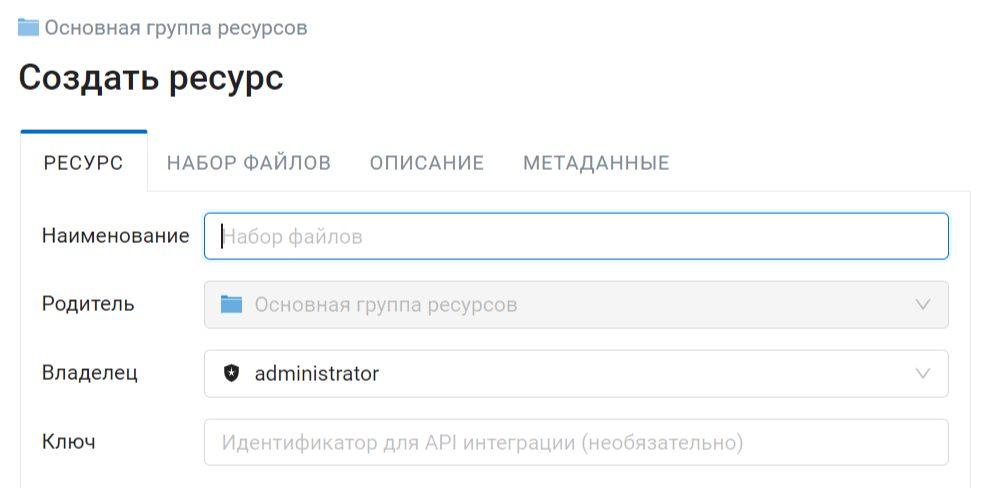Click the folder icon in Родитель field

coord(232,305)
